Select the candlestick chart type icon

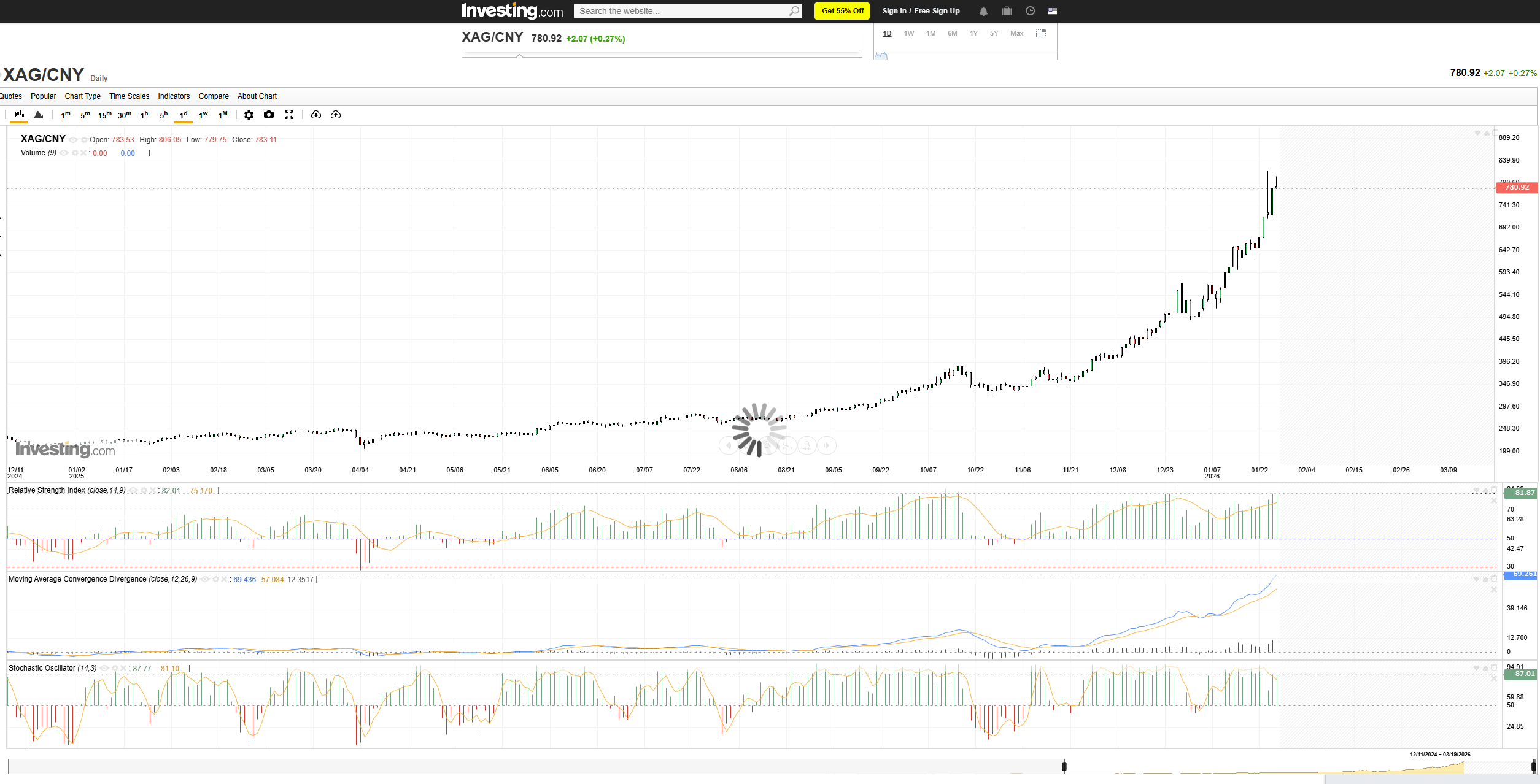[x=19, y=115]
